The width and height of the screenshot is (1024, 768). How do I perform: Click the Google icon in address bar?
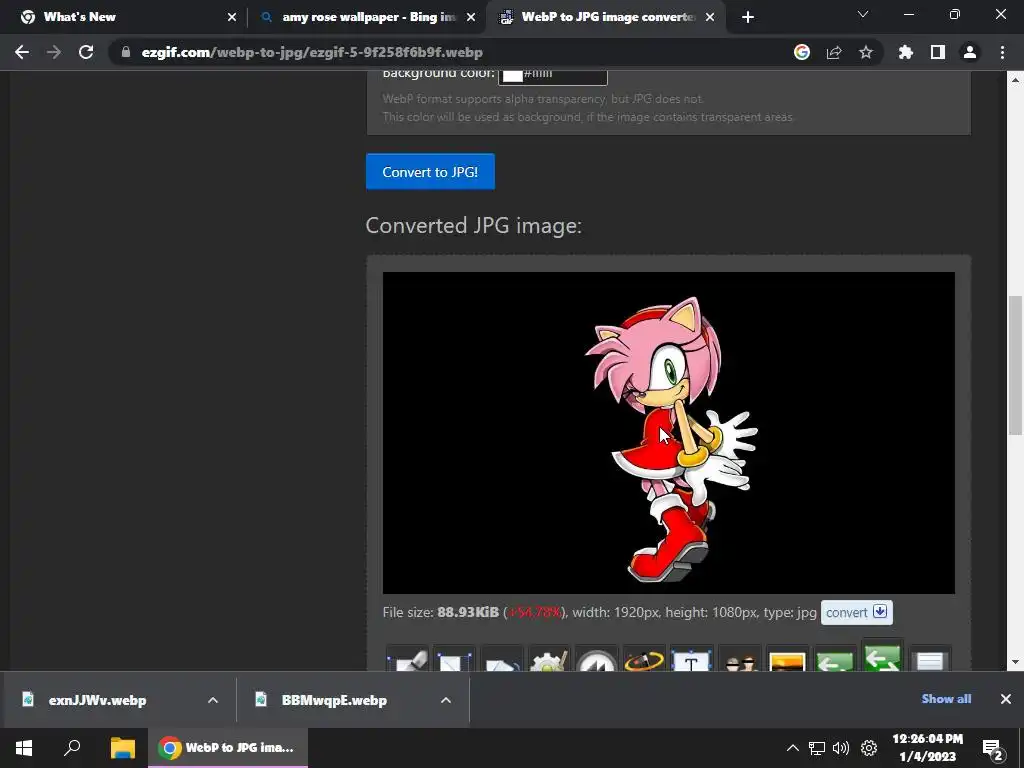(802, 52)
